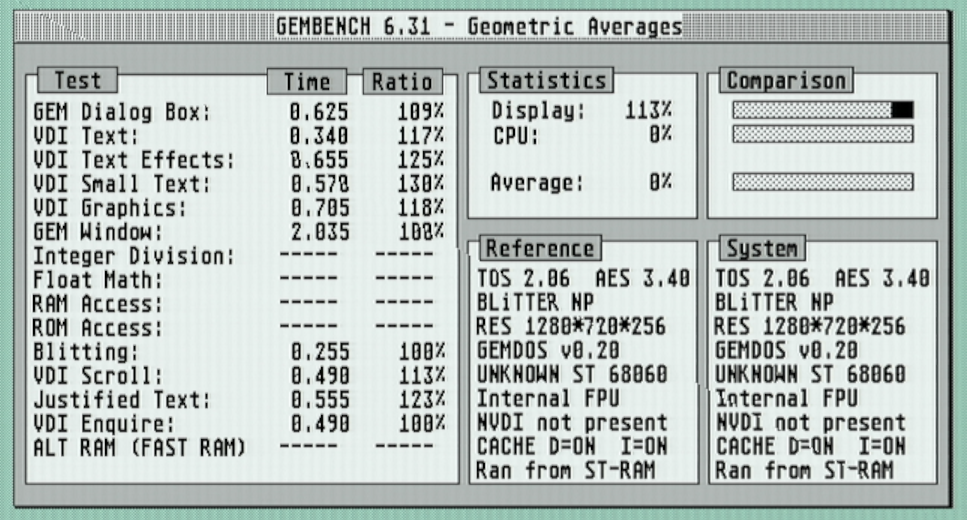Click the "Average:" statistic label
This screenshot has height=520, width=967.
(x=537, y=183)
